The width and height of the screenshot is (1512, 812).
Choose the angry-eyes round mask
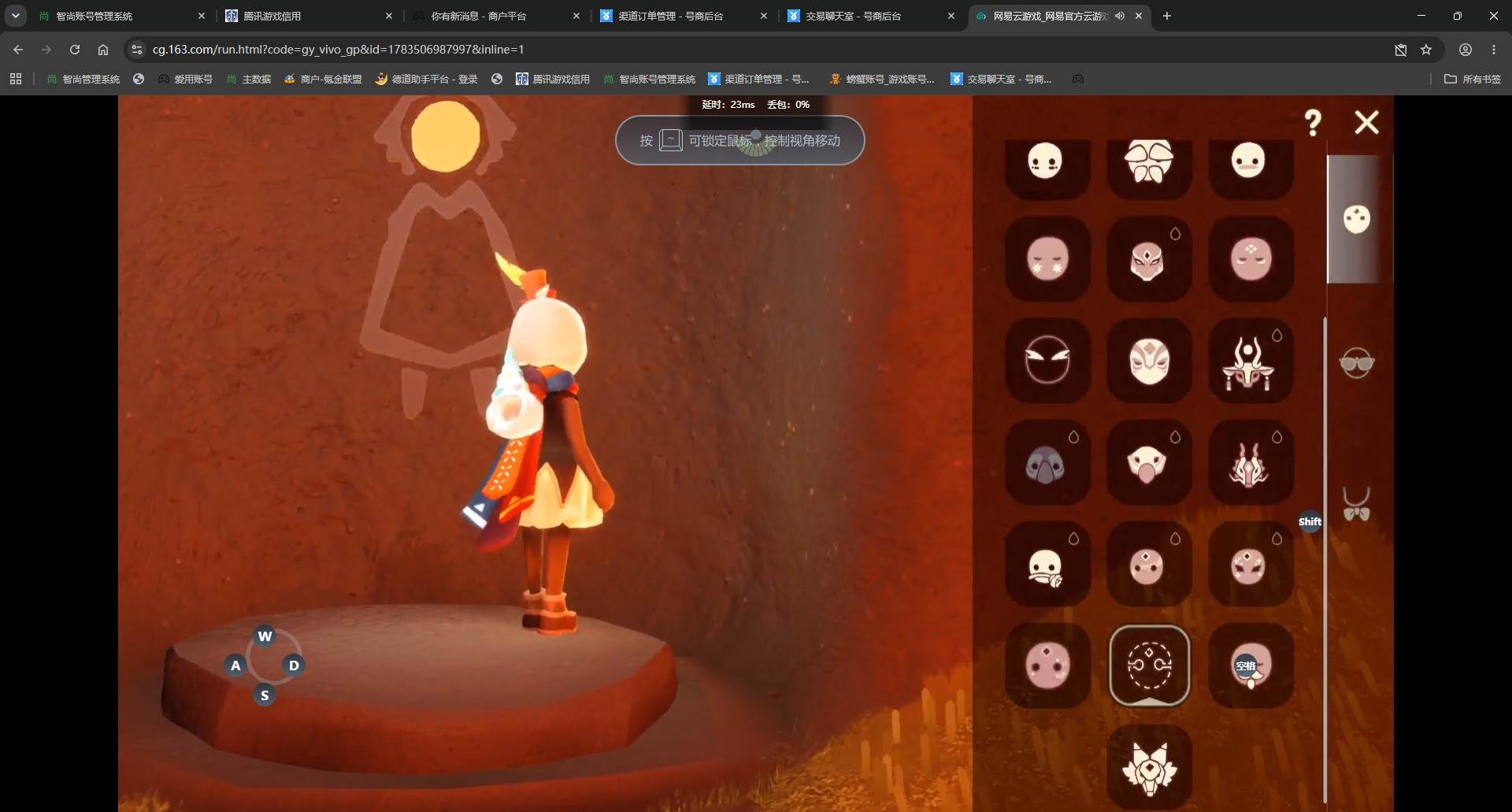tap(1047, 360)
